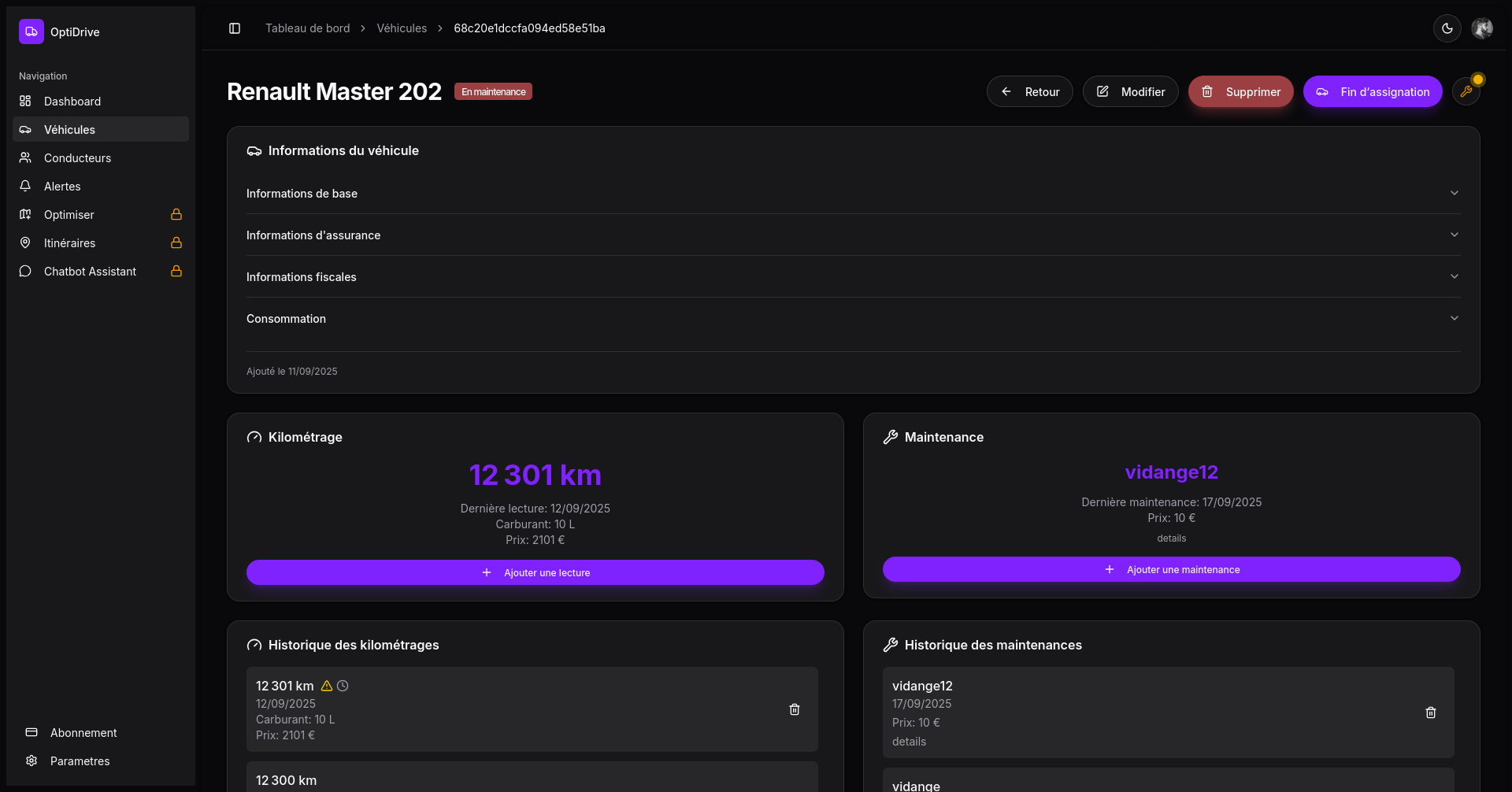
Task: Click the OptiDrive logo icon
Action: pos(31,31)
